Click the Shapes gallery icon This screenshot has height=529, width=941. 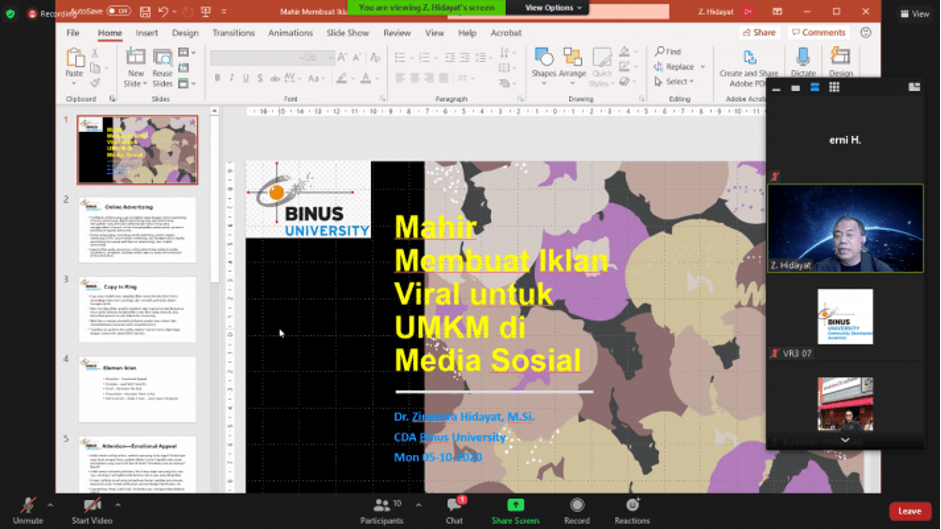tap(544, 58)
